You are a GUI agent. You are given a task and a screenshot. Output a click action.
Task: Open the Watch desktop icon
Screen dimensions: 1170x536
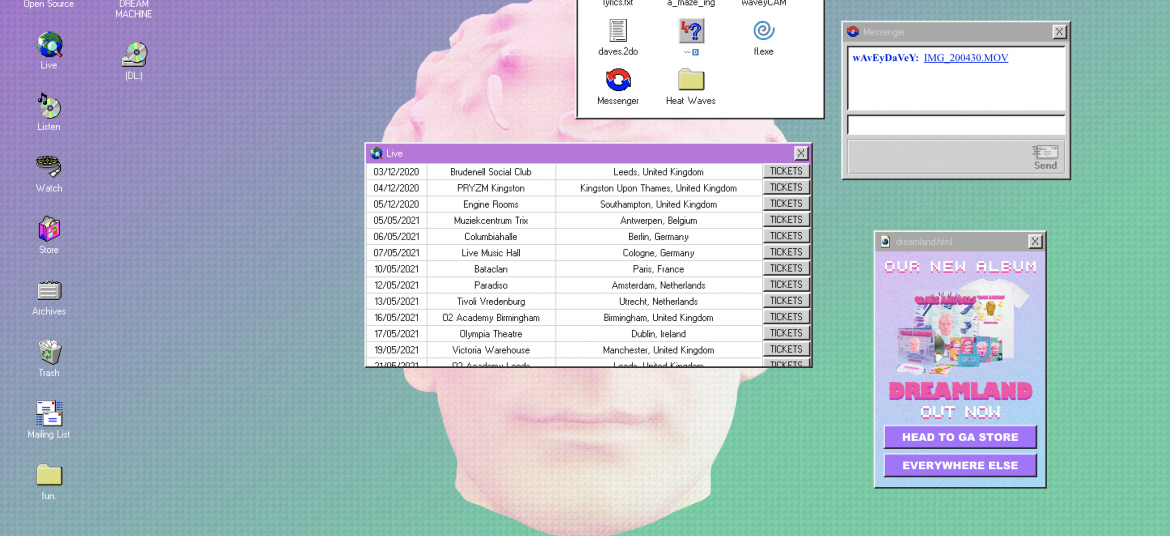(x=49, y=168)
